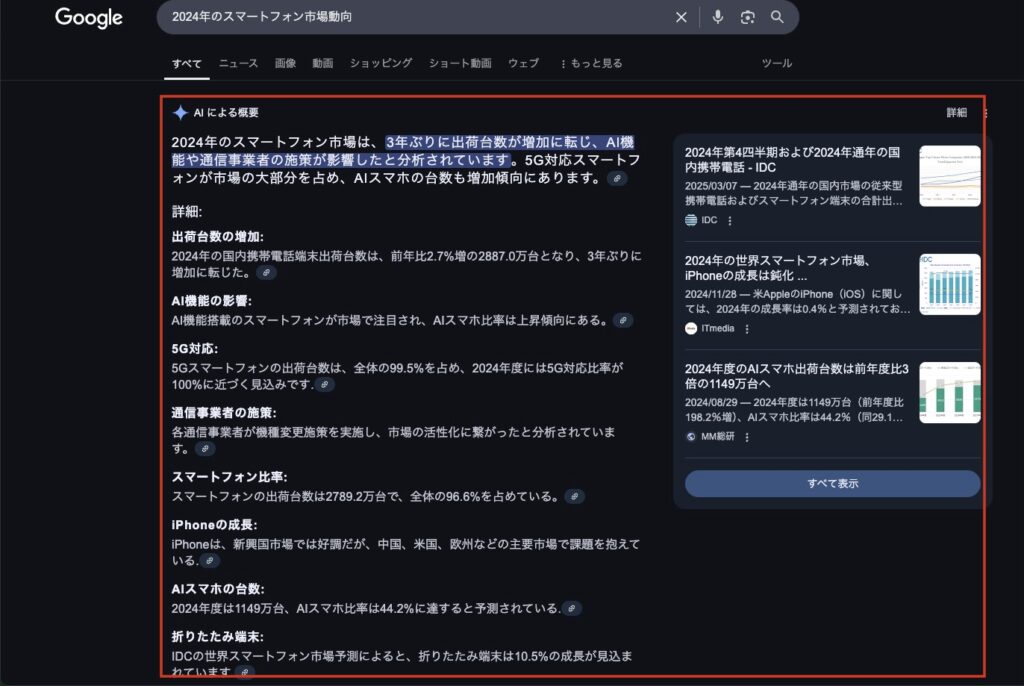1024x686 pixels.
Task: Click the IDC article chart thumbnail
Action: pyautogui.click(x=950, y=176)
